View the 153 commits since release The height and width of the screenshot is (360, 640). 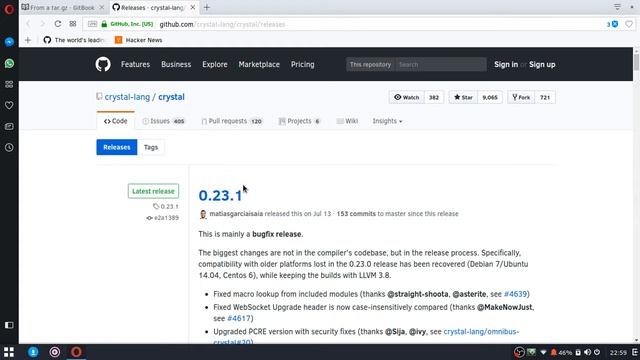(356, 214)
